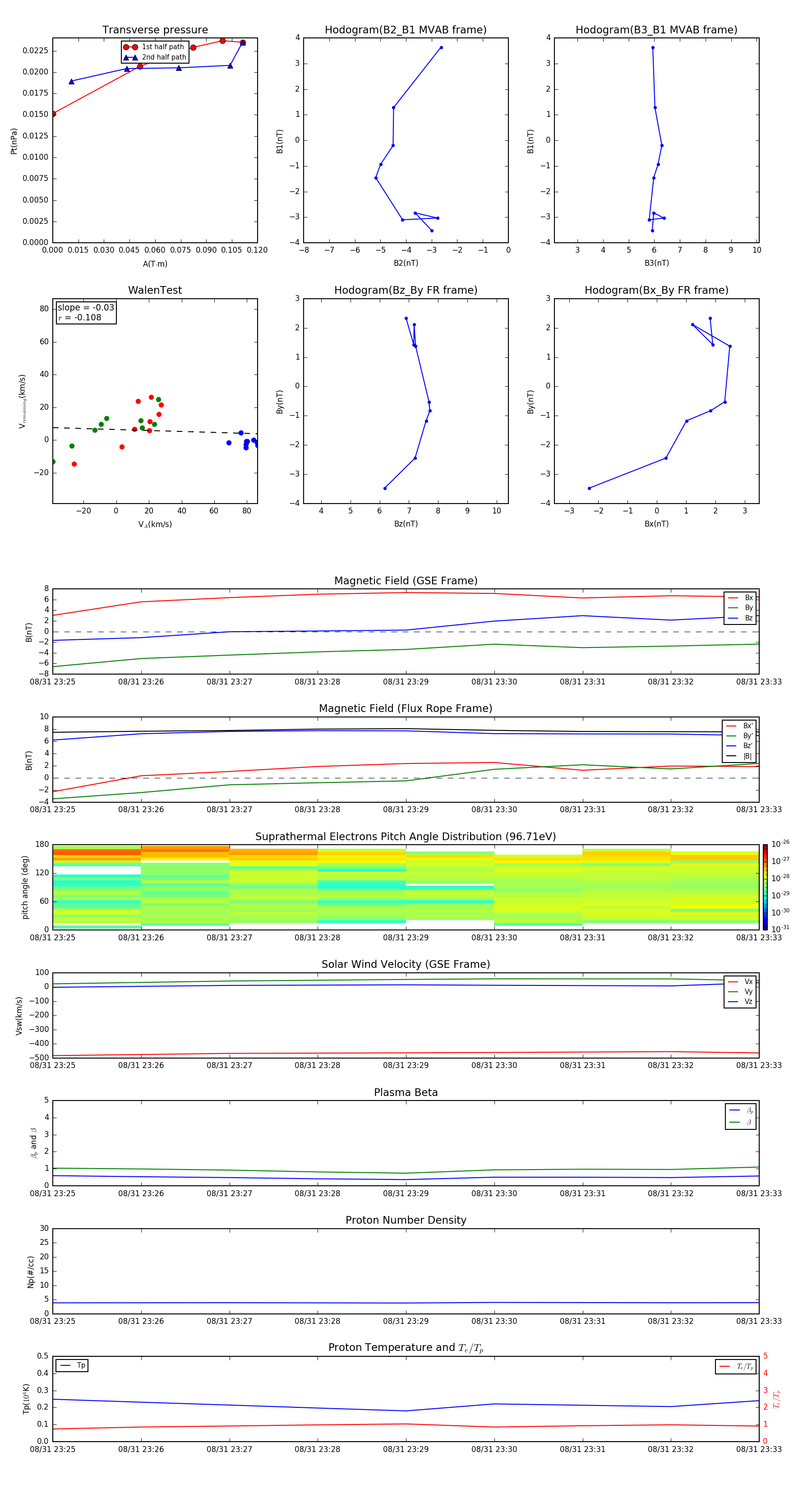Select the βp legend entry in Plasma Beta

(x=741, y=1110)
